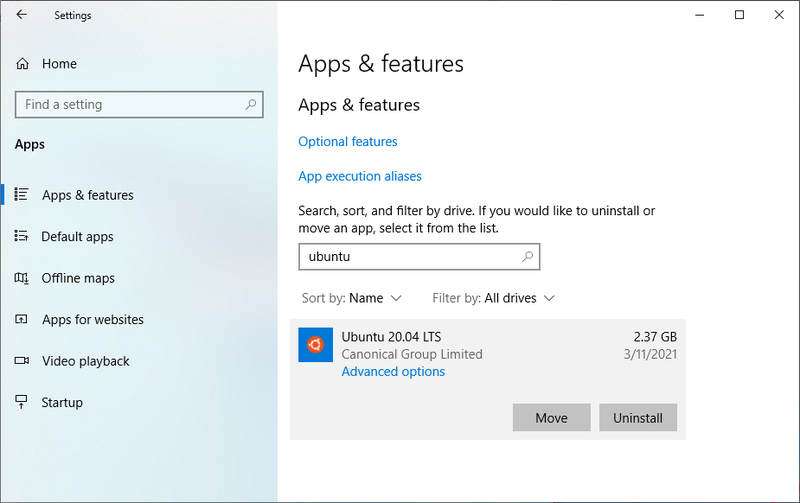This screenshot has width=800, height=503.
Task: Close the Settings window
Action: pos(779,15)
